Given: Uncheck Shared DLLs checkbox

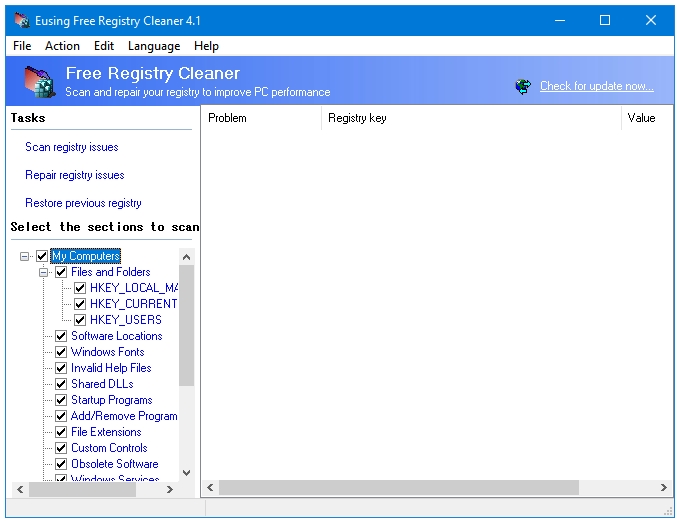Looking at the screenshot, I should pos(61,384).
